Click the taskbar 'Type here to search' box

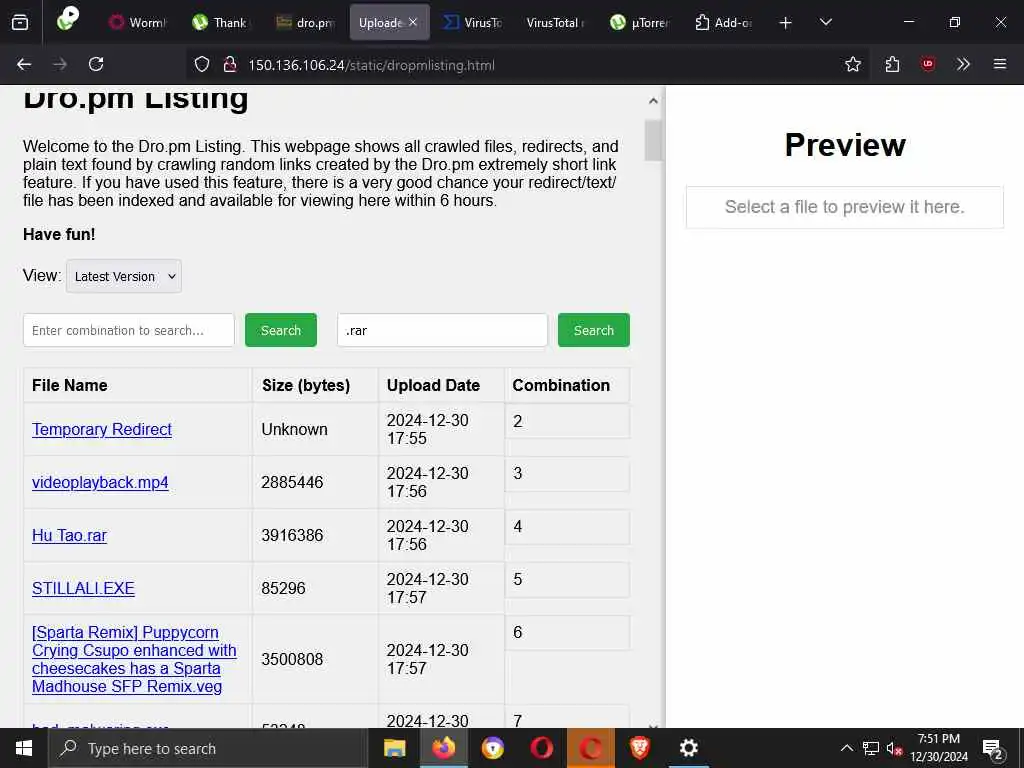(x=208, y=748)
